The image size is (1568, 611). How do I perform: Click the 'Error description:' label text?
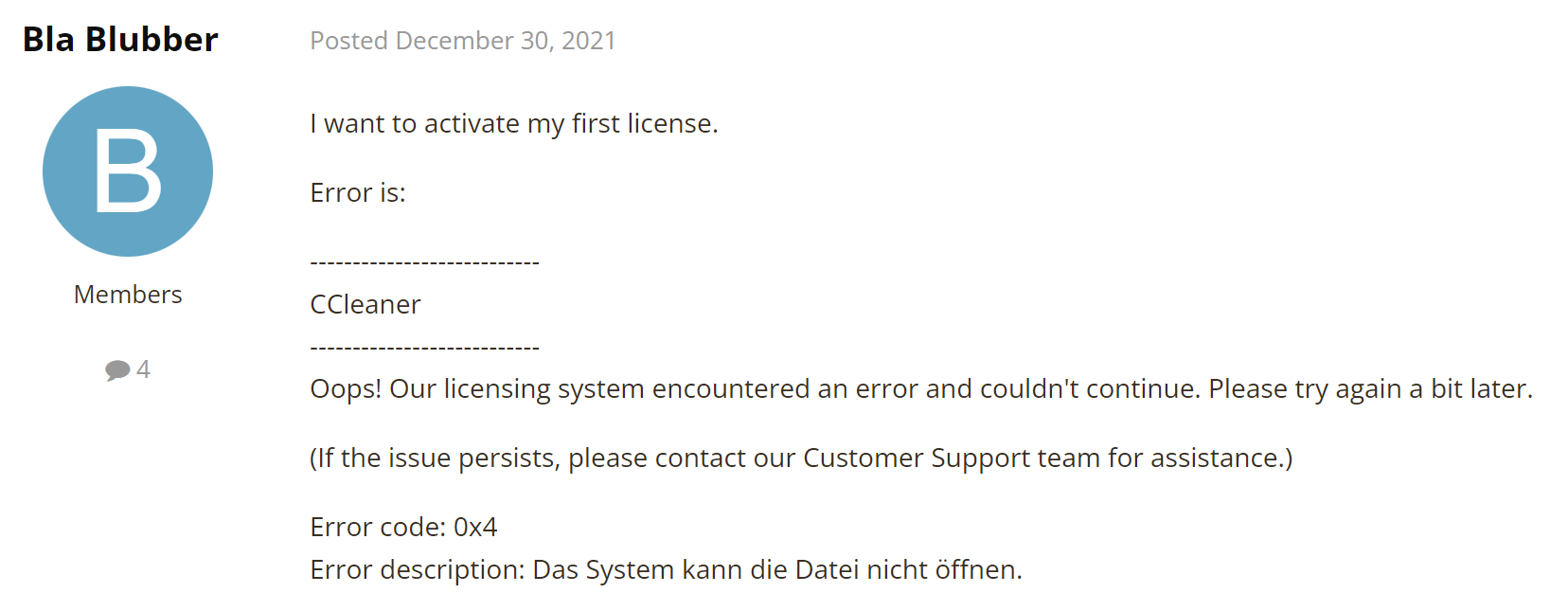(x=418, y=570)
